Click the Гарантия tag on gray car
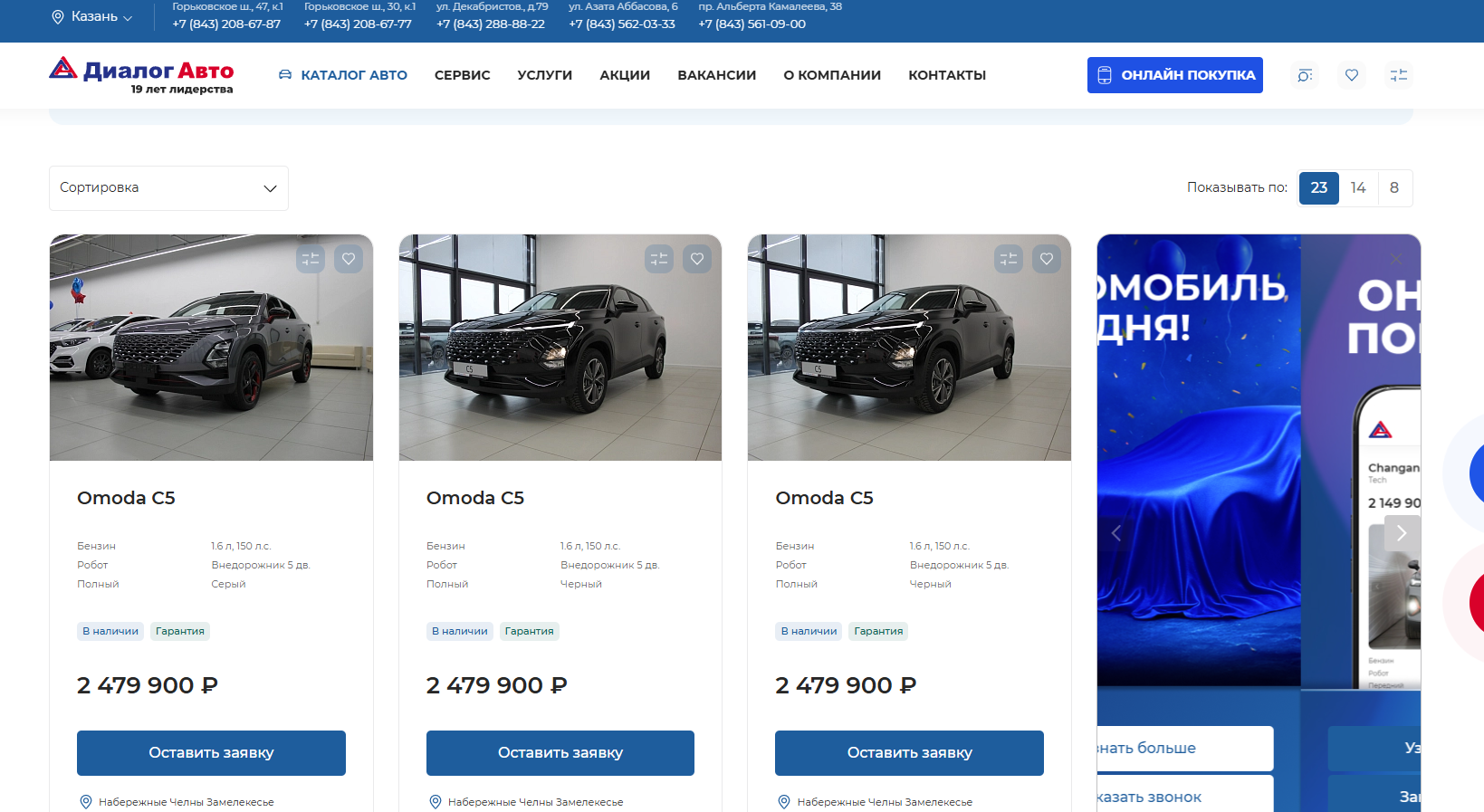The image size is (1484, 812). click(180, 631)
